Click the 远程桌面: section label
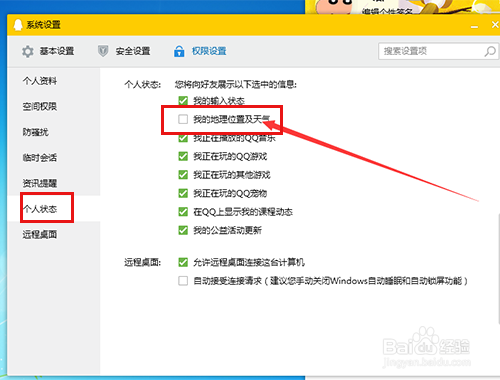The height and width of the screenshot is (380, 500). [143, 263]
